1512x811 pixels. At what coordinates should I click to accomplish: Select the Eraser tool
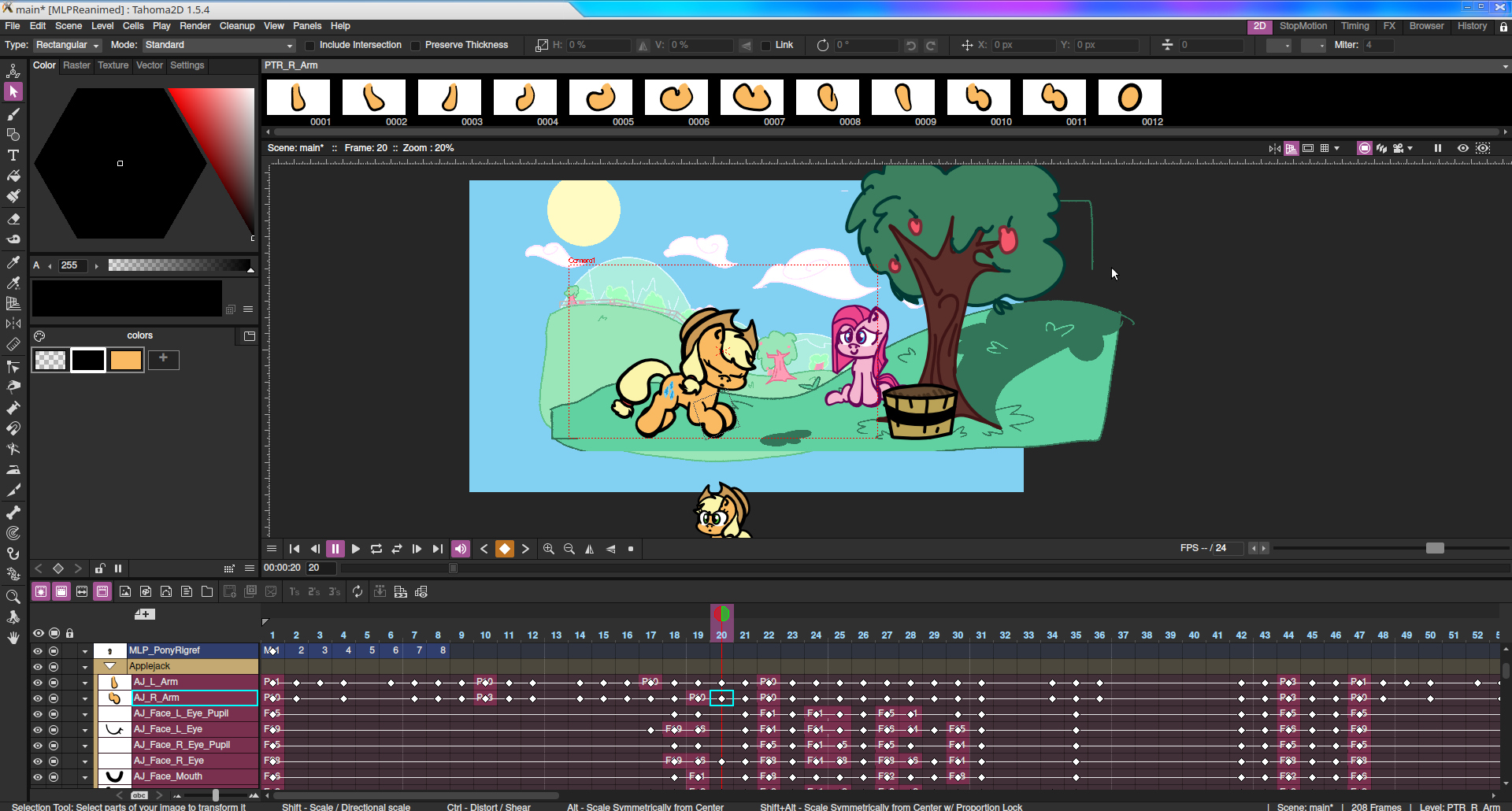click(x=13, y=219)
